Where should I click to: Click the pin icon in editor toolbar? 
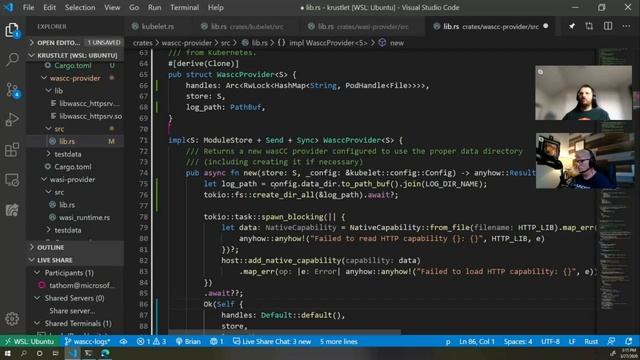point(572,26)
